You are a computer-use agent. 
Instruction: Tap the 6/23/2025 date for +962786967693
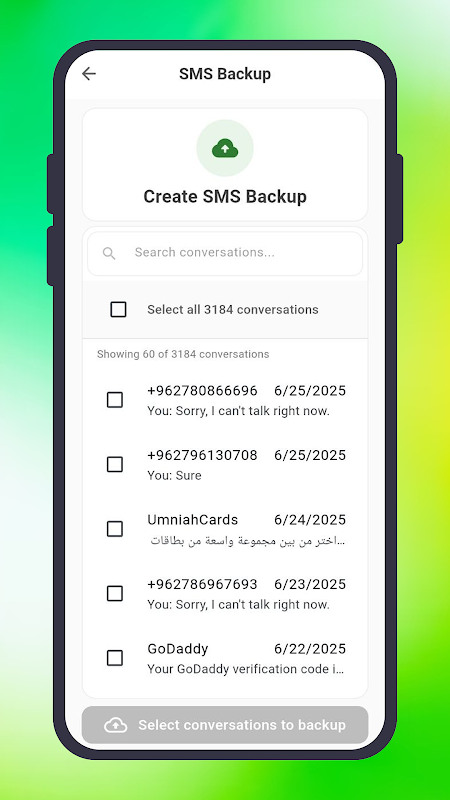(x=310, y=584)
